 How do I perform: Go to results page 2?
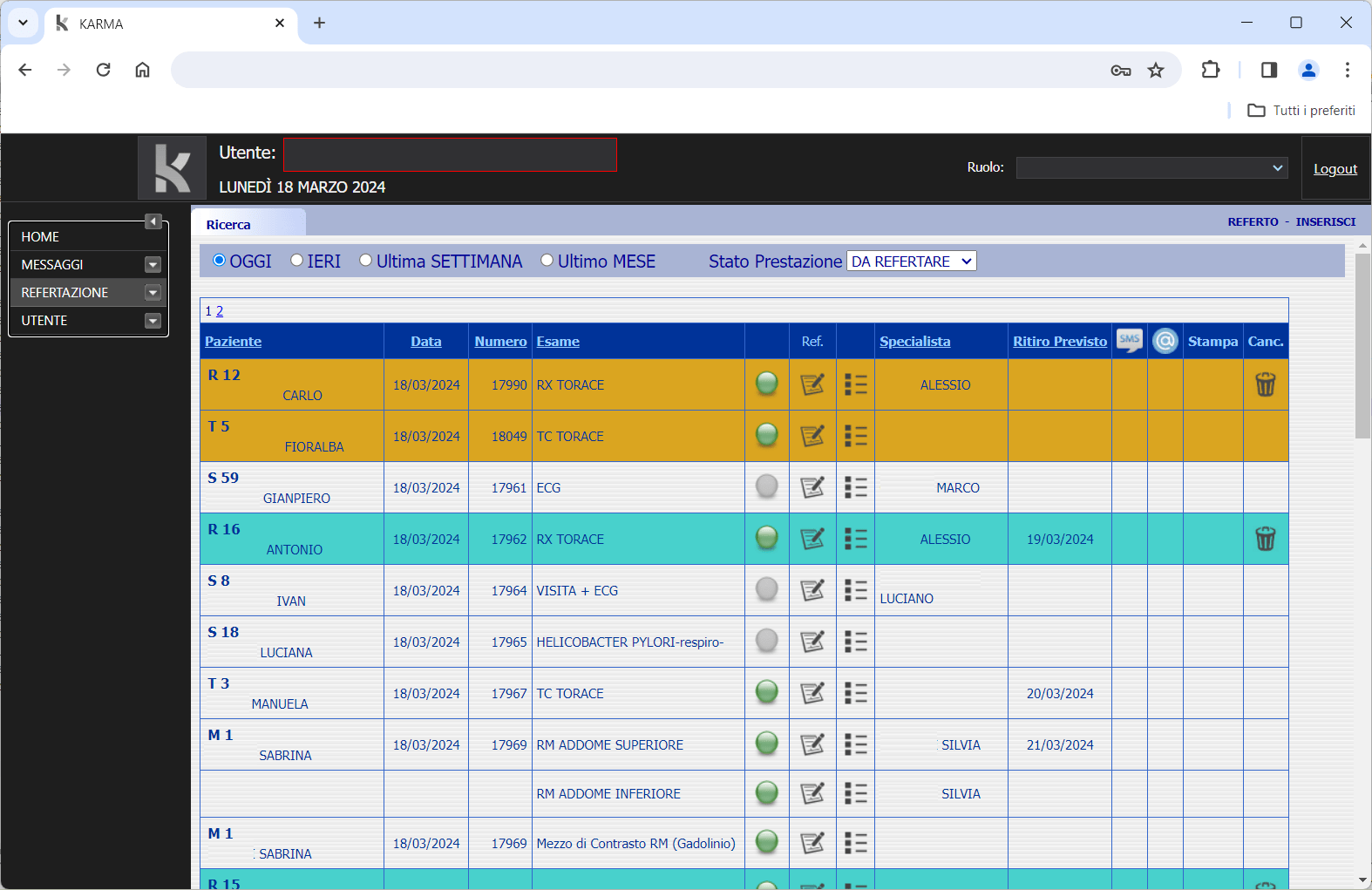(x=220, y=311)
